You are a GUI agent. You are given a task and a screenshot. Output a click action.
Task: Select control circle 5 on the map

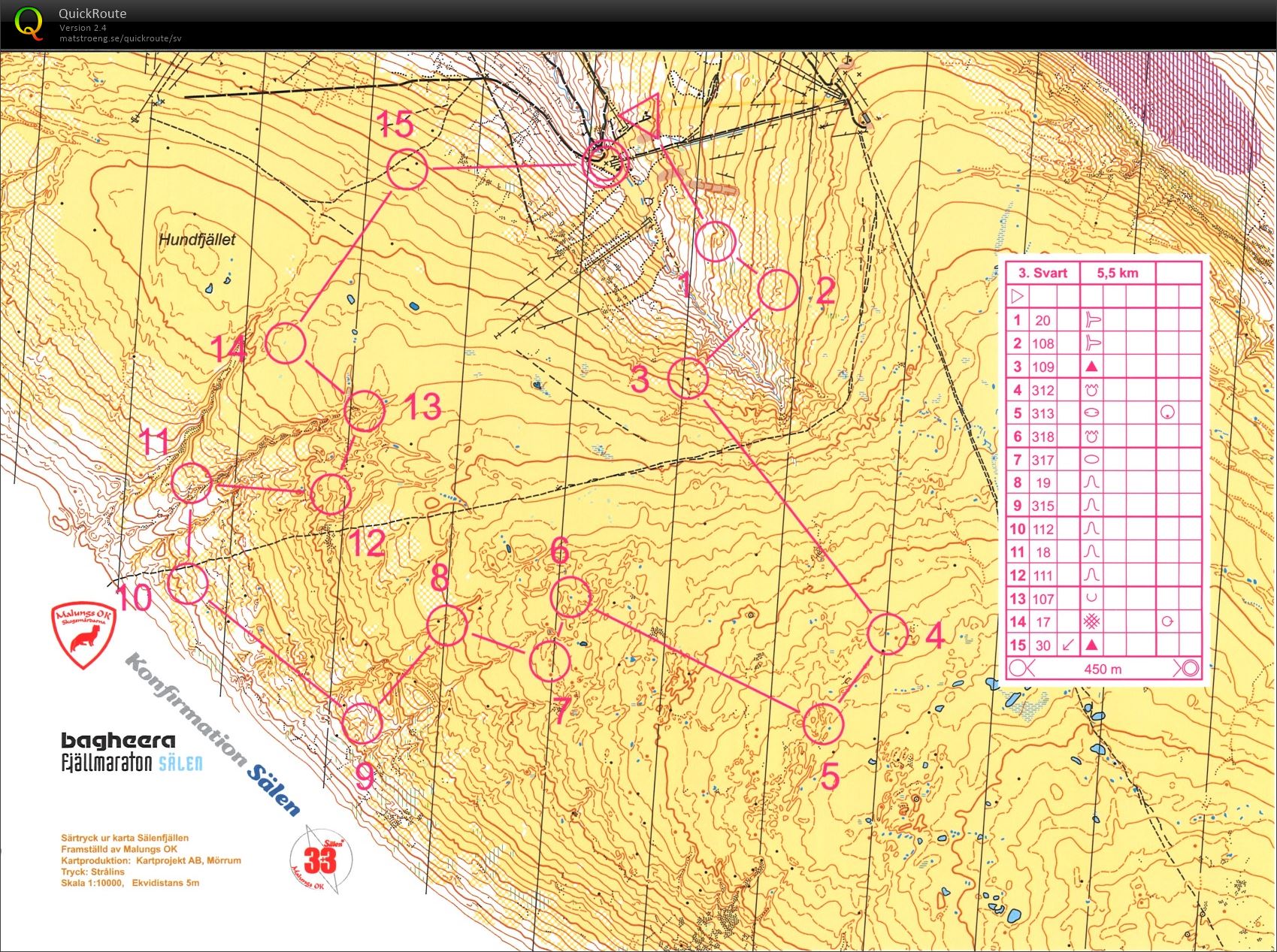coord(823,723)
